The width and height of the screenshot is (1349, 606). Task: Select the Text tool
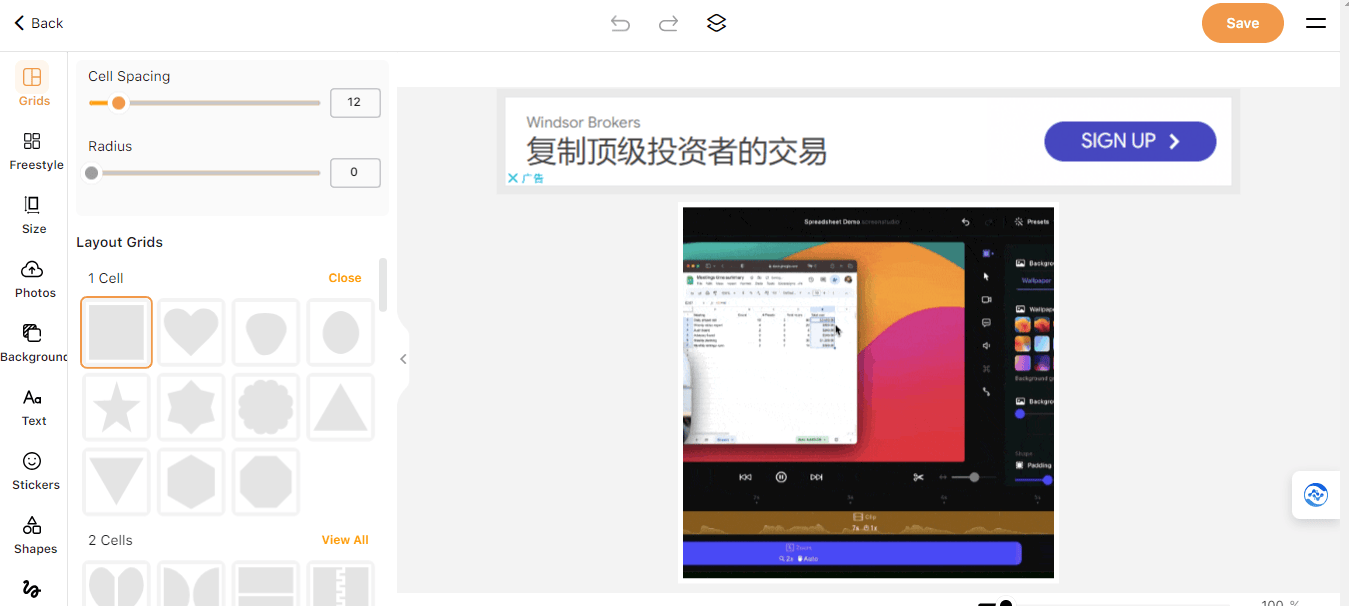pos(33,407)
